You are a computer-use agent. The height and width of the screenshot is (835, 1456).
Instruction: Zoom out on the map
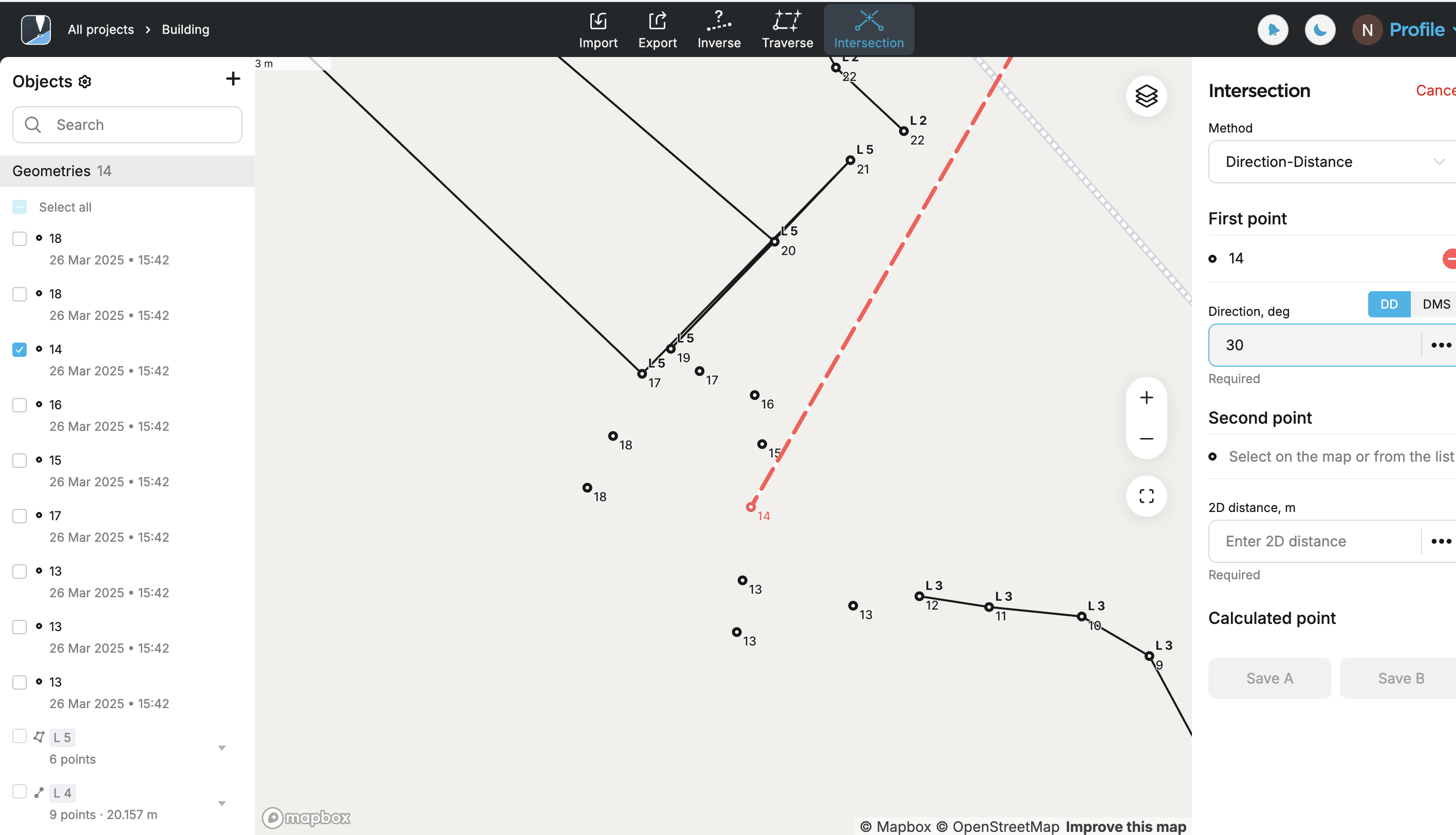click(1146, 439)
